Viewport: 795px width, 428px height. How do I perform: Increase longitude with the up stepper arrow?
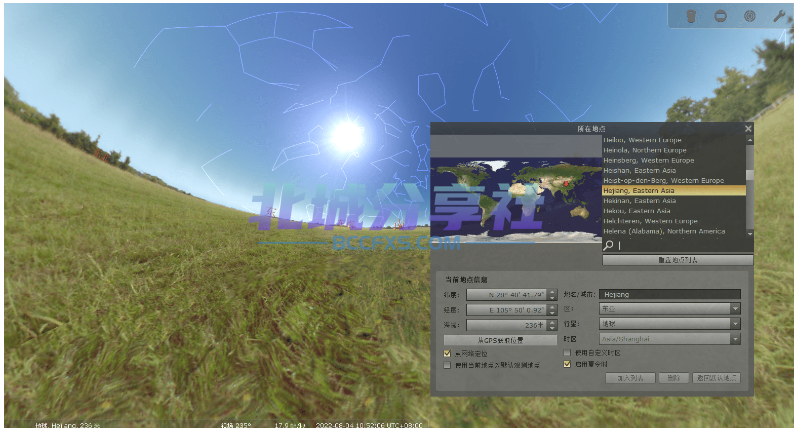coord(552,307)
